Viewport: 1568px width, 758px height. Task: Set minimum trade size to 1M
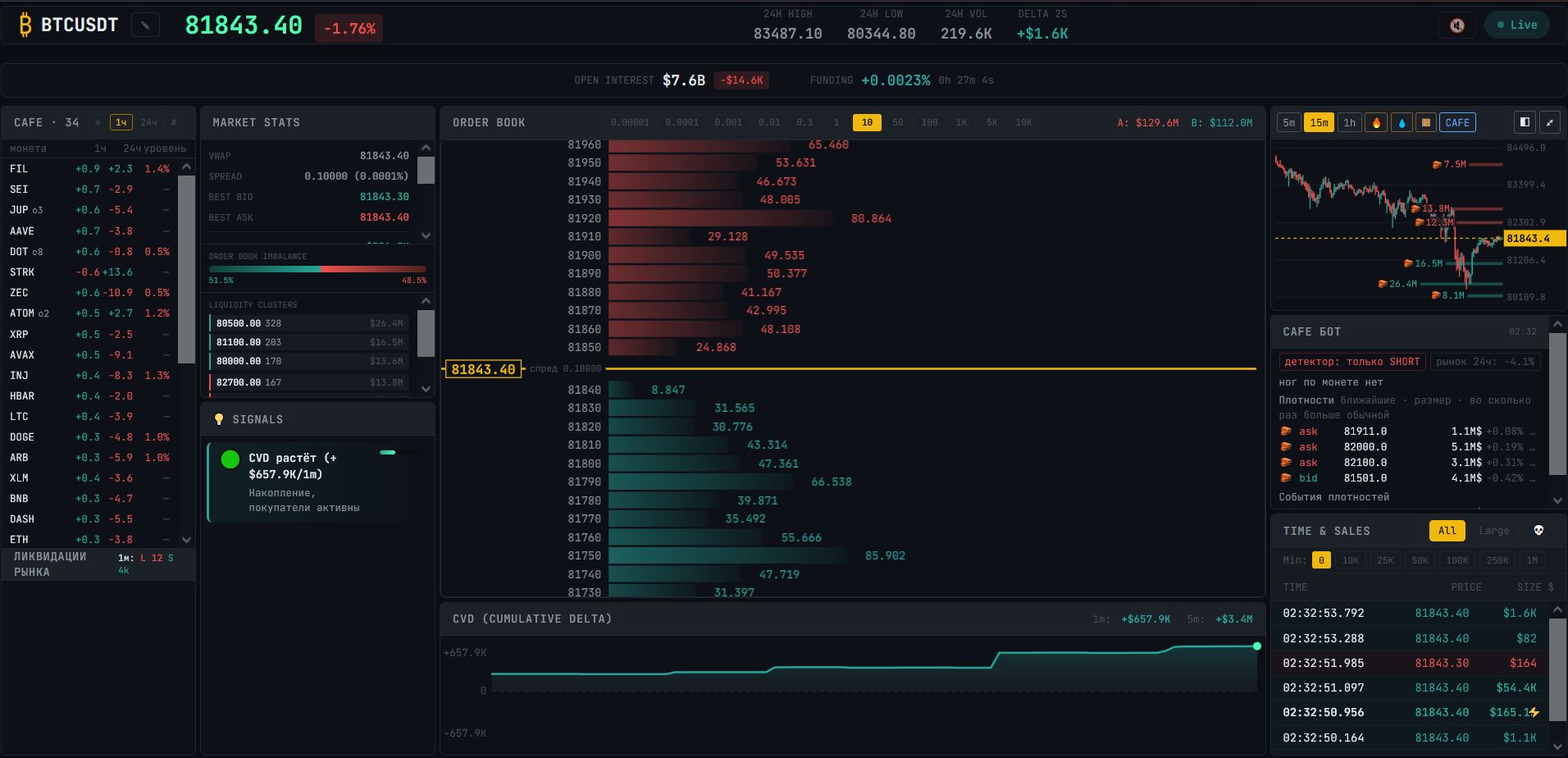[1532, 560]
